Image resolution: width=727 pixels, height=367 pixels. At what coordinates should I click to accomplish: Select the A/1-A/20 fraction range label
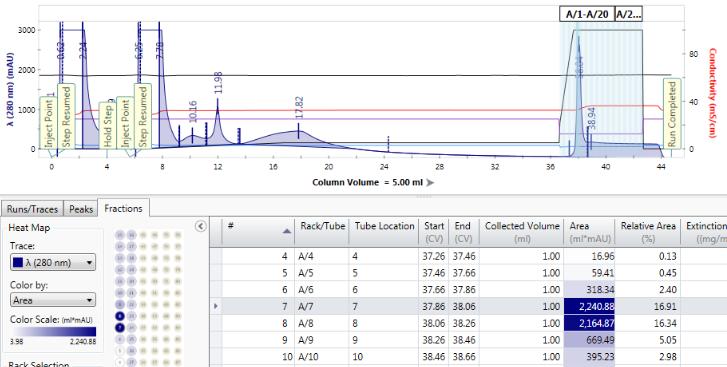point(587,14)
